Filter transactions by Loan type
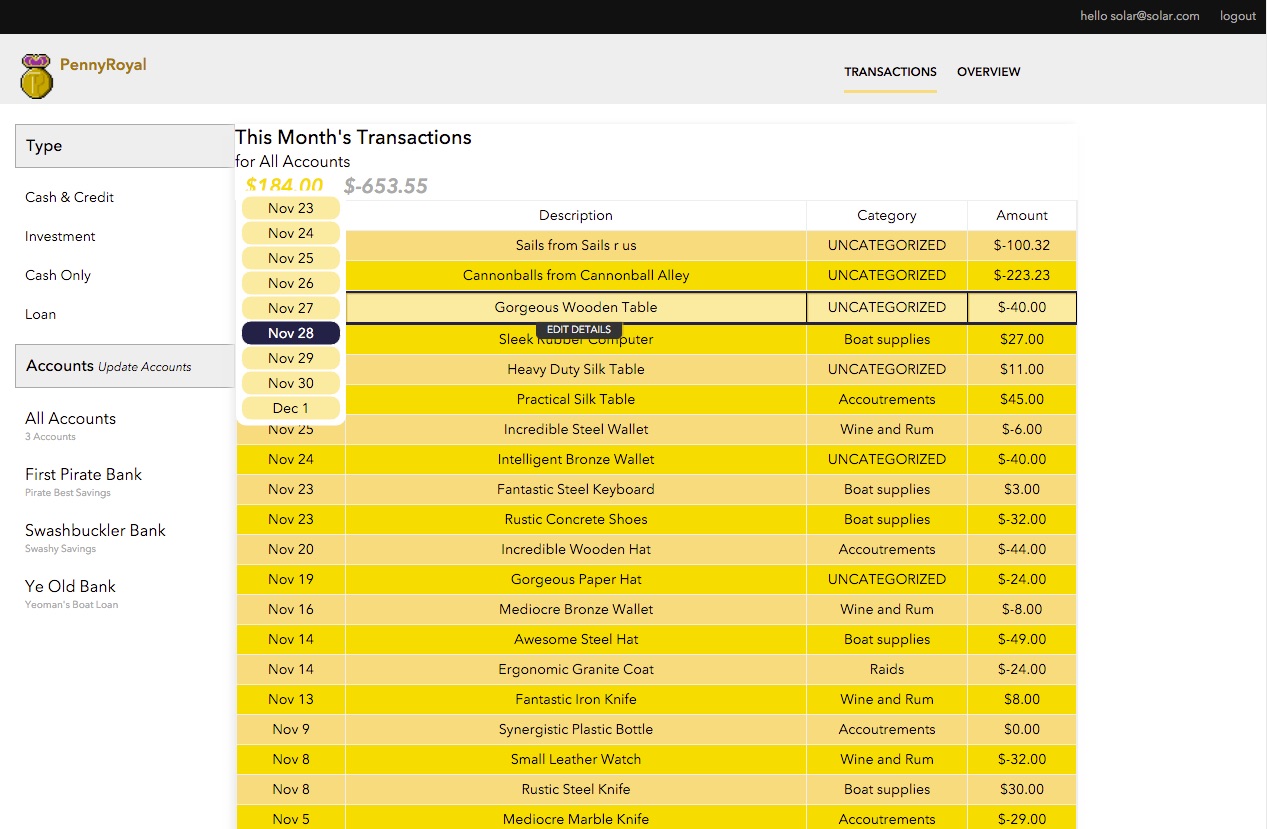This screenshot has width=1267, height=829. point(41,314)
